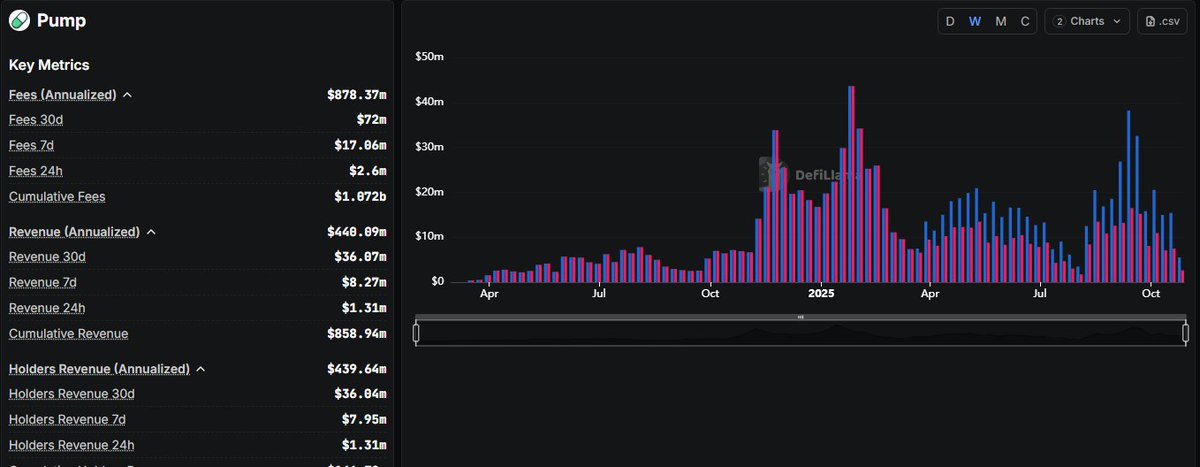Click the $1.072b cumulative fees value
Screen dimensions: 1200x467
(x=360, y=197)
